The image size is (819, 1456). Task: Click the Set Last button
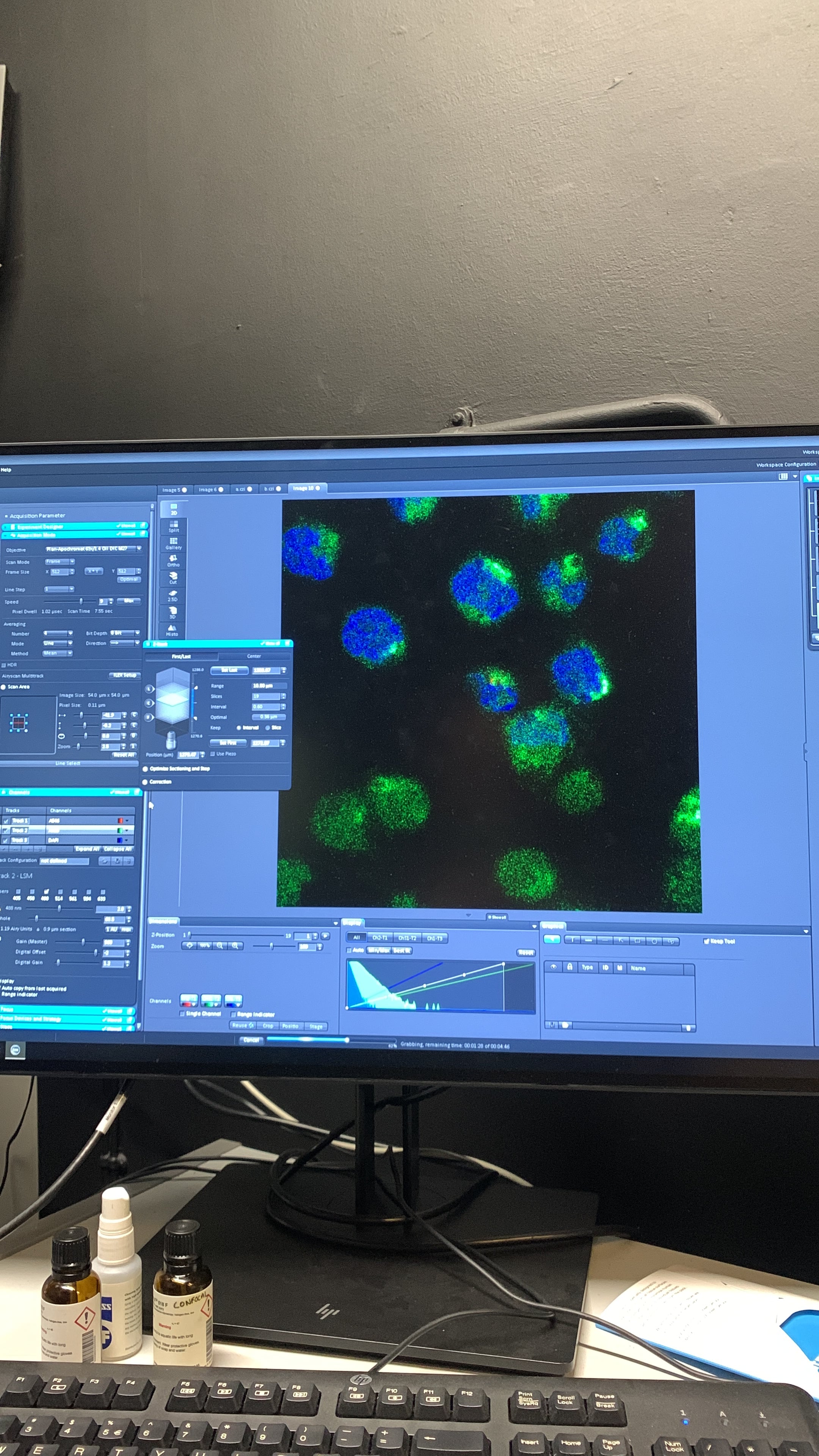click(x=229, y=670)
